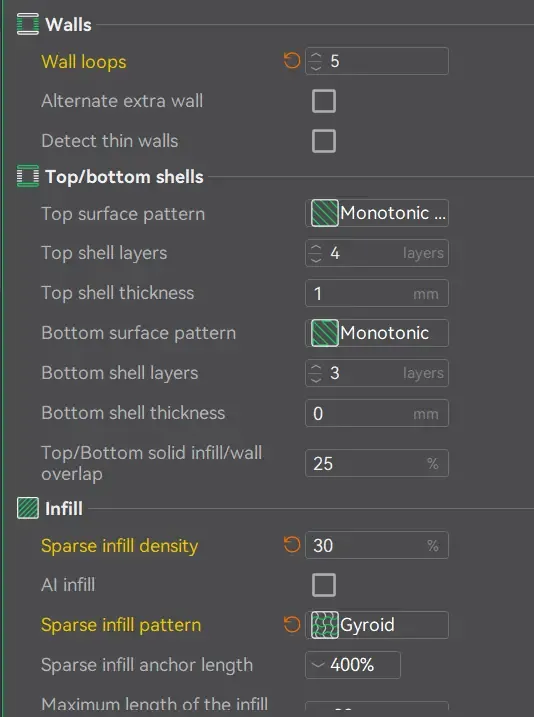Click the Bottom surface Monotonic pattern icon
534x717 pixels.
(x=325, y=333)
